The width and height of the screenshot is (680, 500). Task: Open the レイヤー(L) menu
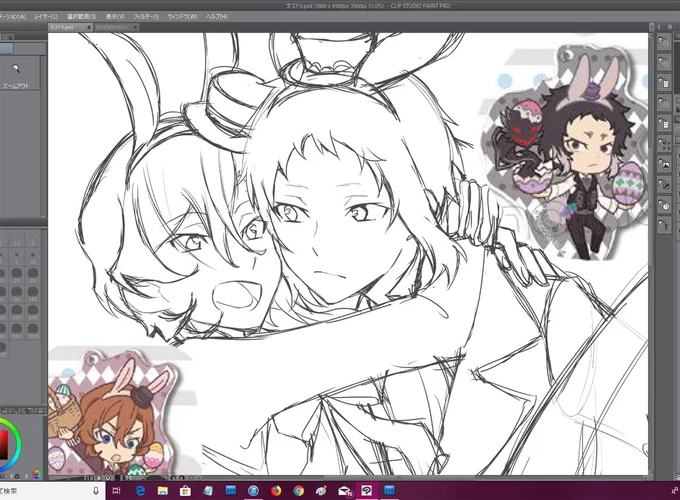(x=46, y=16)
